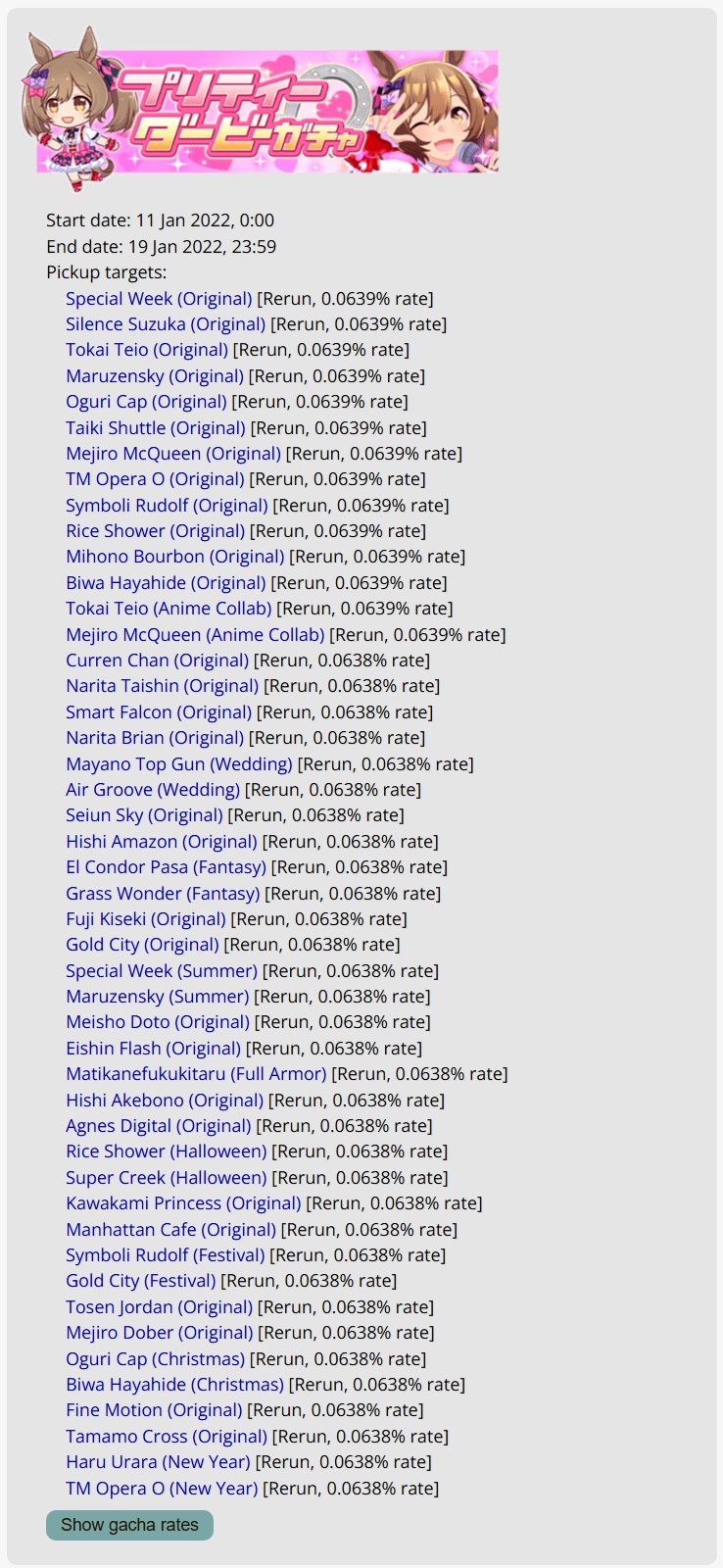Open TM Opera O (Original) link
Viewport: 723px width, 1568px height.
[155, 479]
